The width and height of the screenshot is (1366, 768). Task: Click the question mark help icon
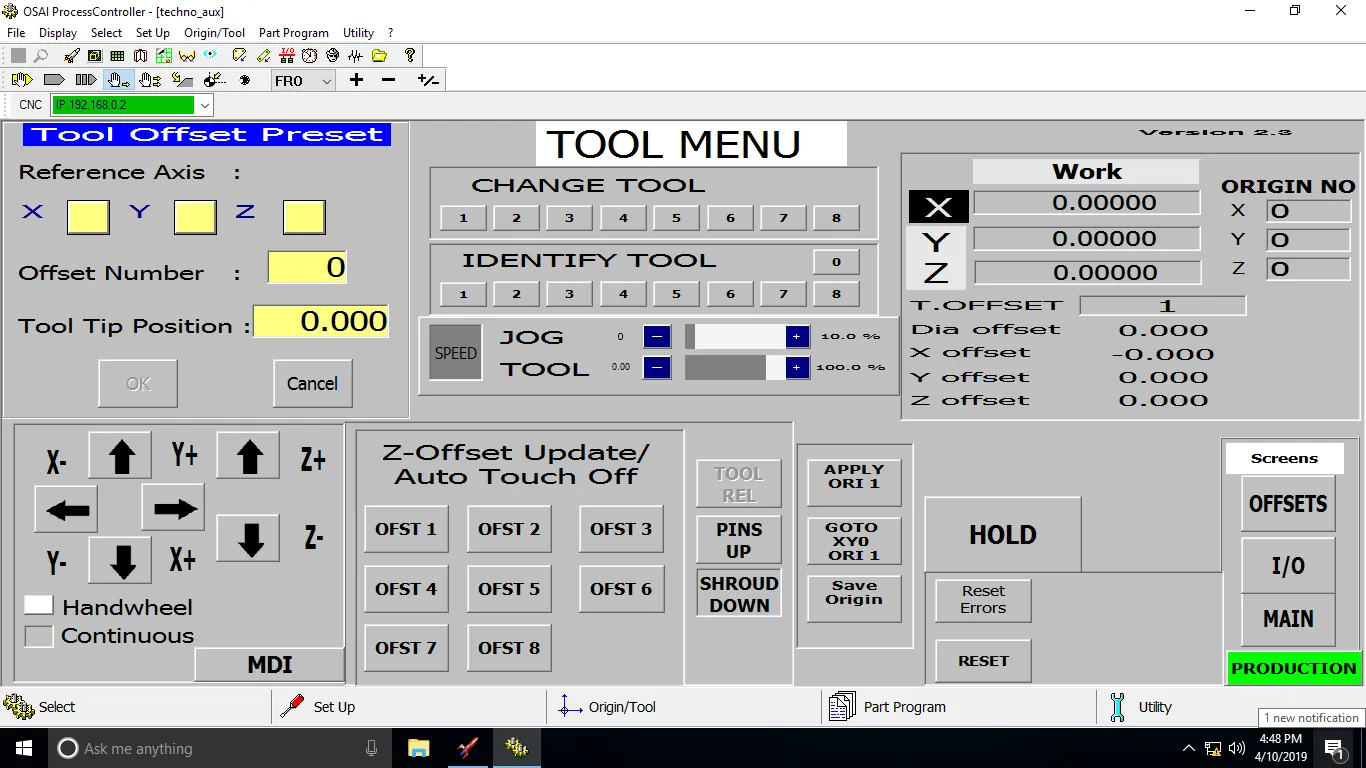click(x=409, y=56)
